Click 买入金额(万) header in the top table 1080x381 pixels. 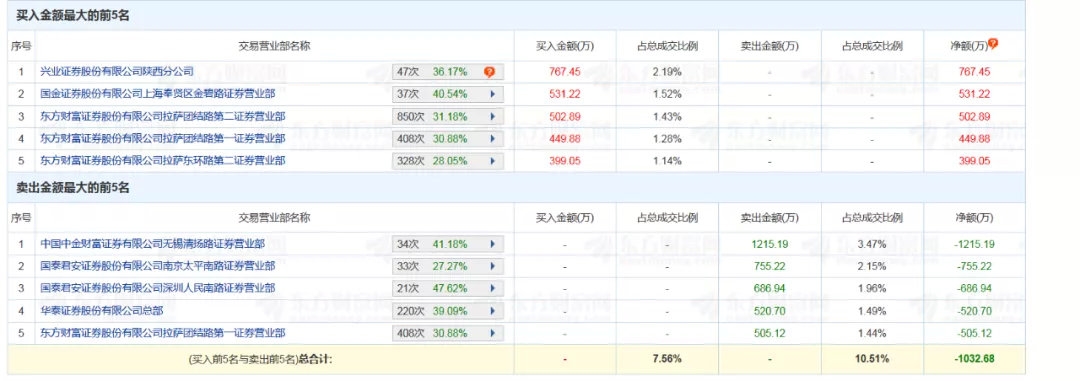[565, 46]
